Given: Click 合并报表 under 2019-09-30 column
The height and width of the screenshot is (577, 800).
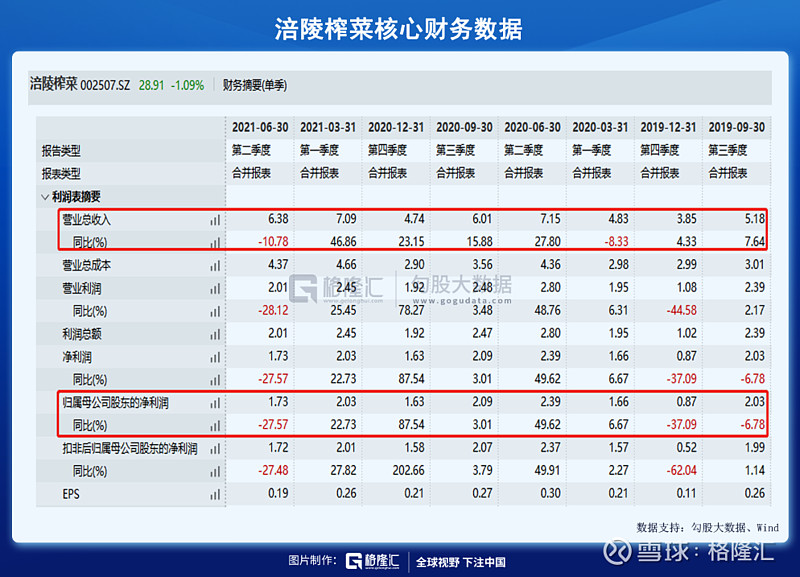Looking at the screenshot, I should click(x=728, y=173).
